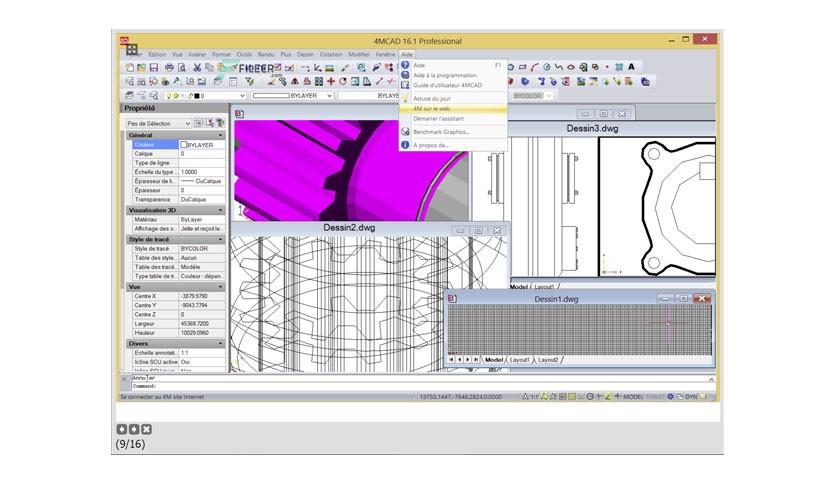Toggle MODEL mode in status bar

(633, 397)
